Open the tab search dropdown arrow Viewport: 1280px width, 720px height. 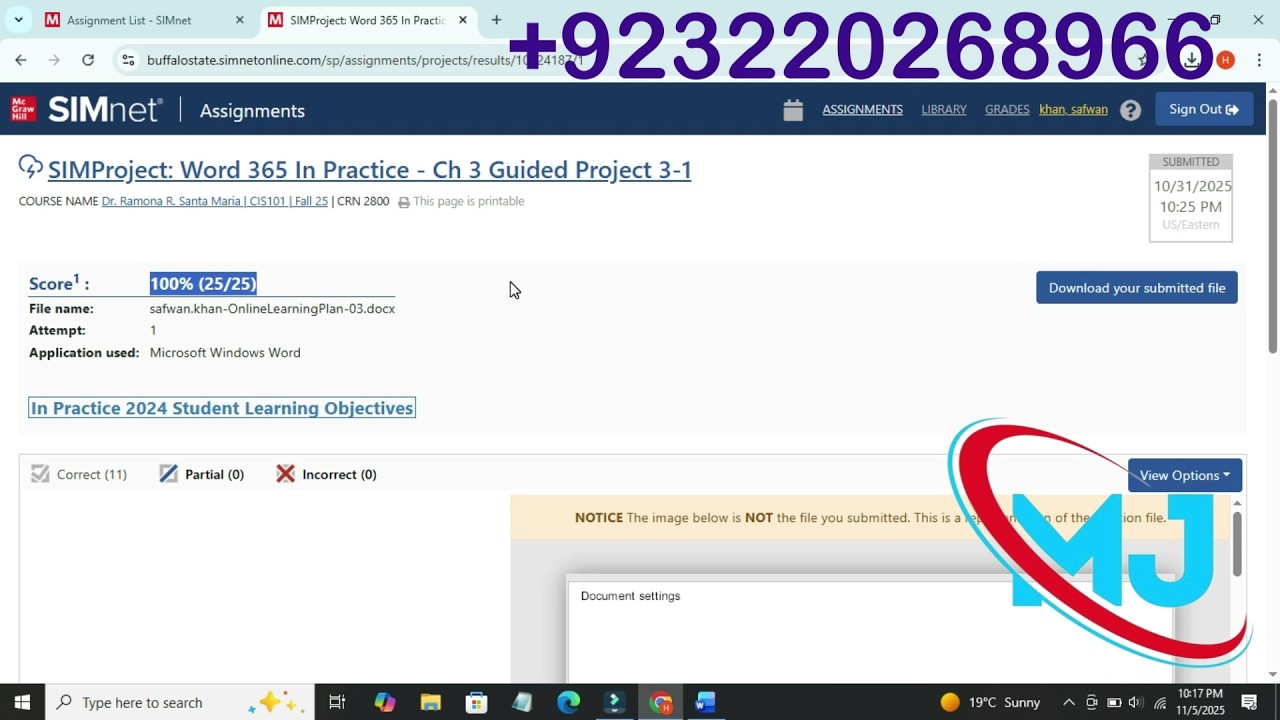pyautogui.click(x=18, y=20)
